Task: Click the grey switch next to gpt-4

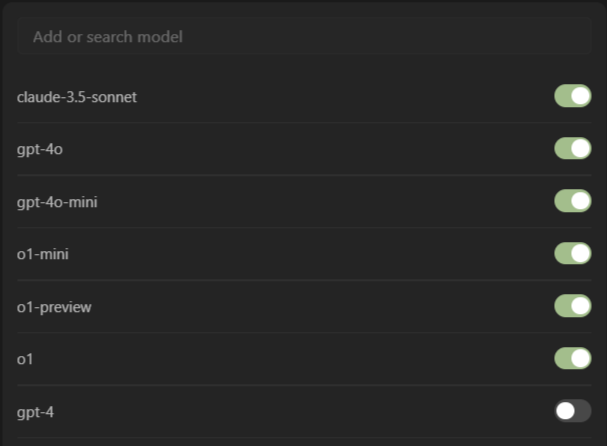Action: point(573,410)
